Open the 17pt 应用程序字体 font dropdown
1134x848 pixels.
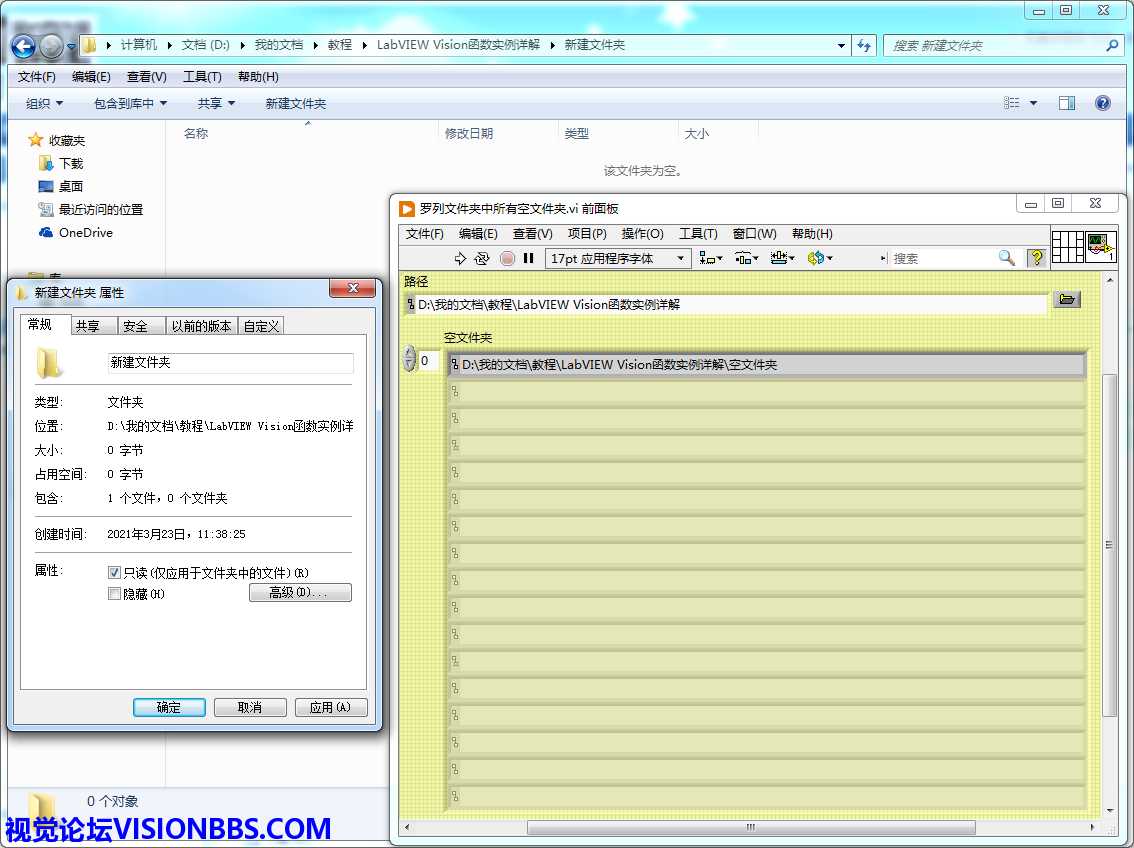[x=618, y=258]
